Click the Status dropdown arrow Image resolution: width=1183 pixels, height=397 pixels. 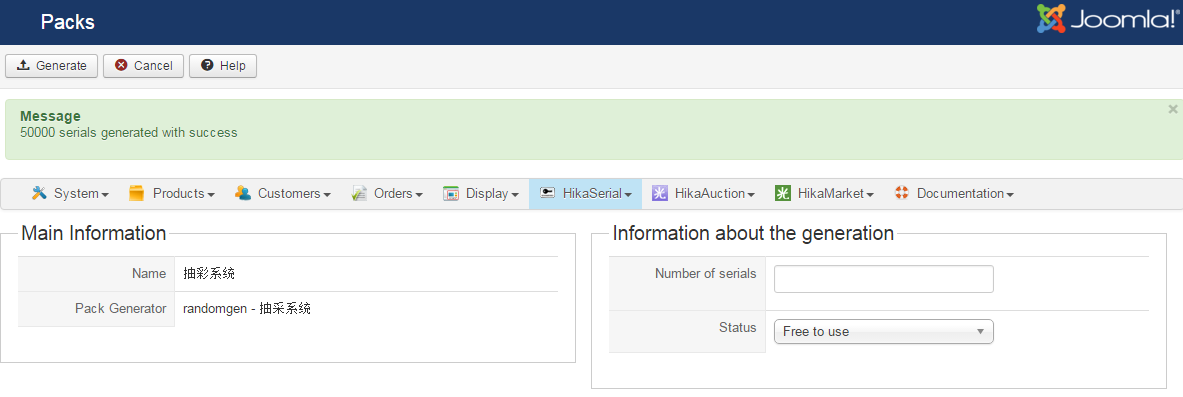(980, 331)
